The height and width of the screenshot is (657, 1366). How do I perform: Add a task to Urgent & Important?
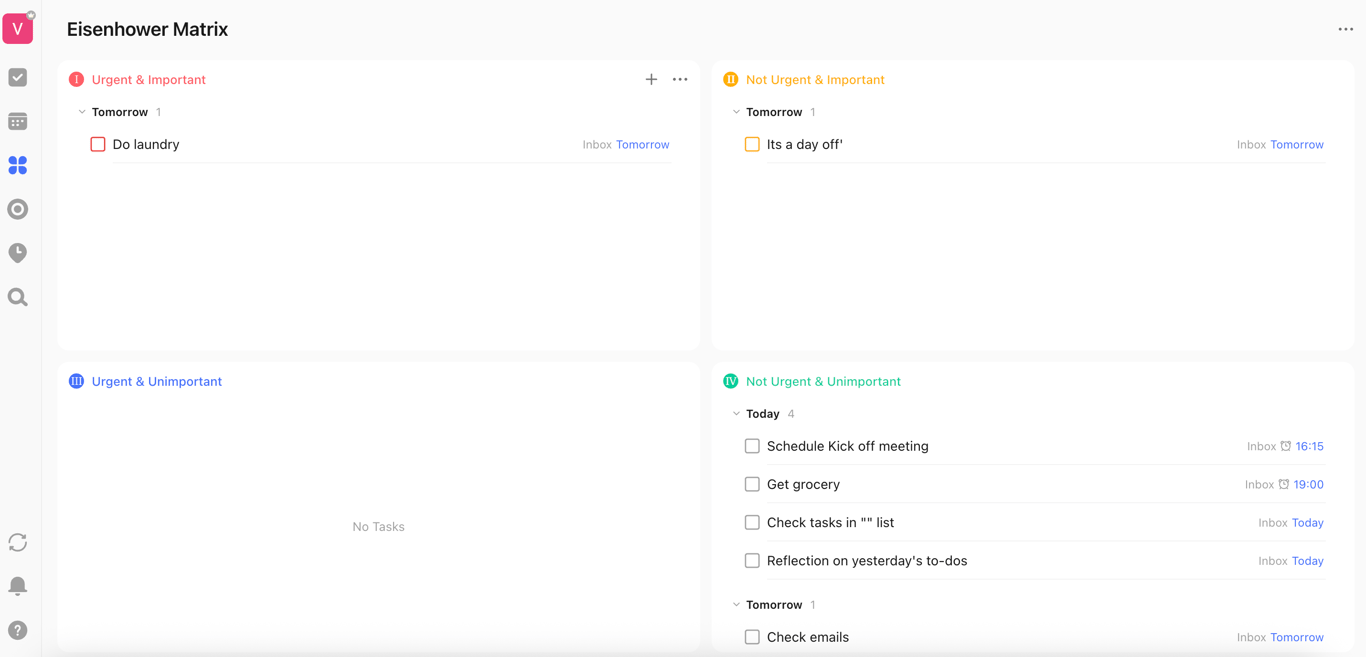tap(651, 79)
